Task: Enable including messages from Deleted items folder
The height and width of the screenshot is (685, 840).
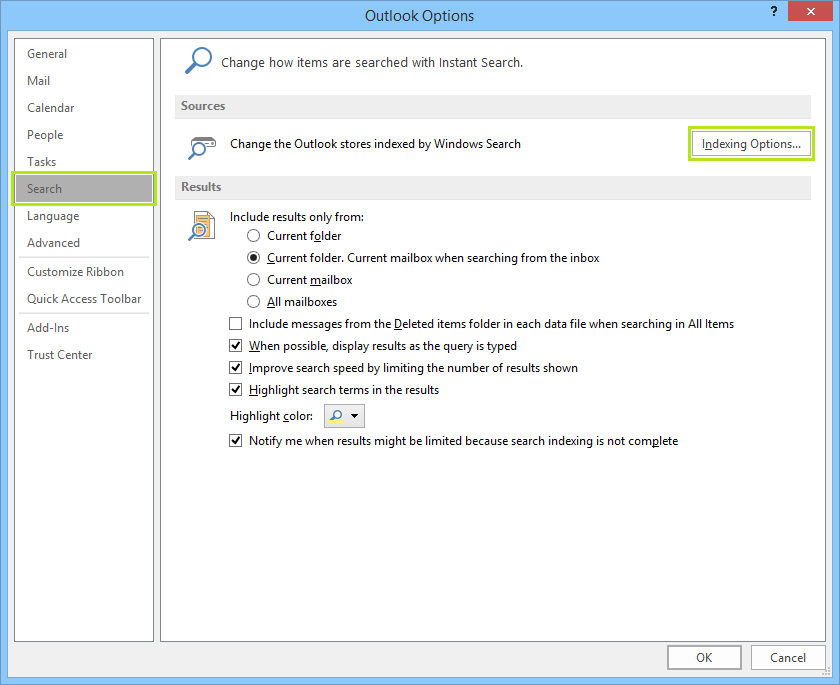Action: tap(235, 323)
